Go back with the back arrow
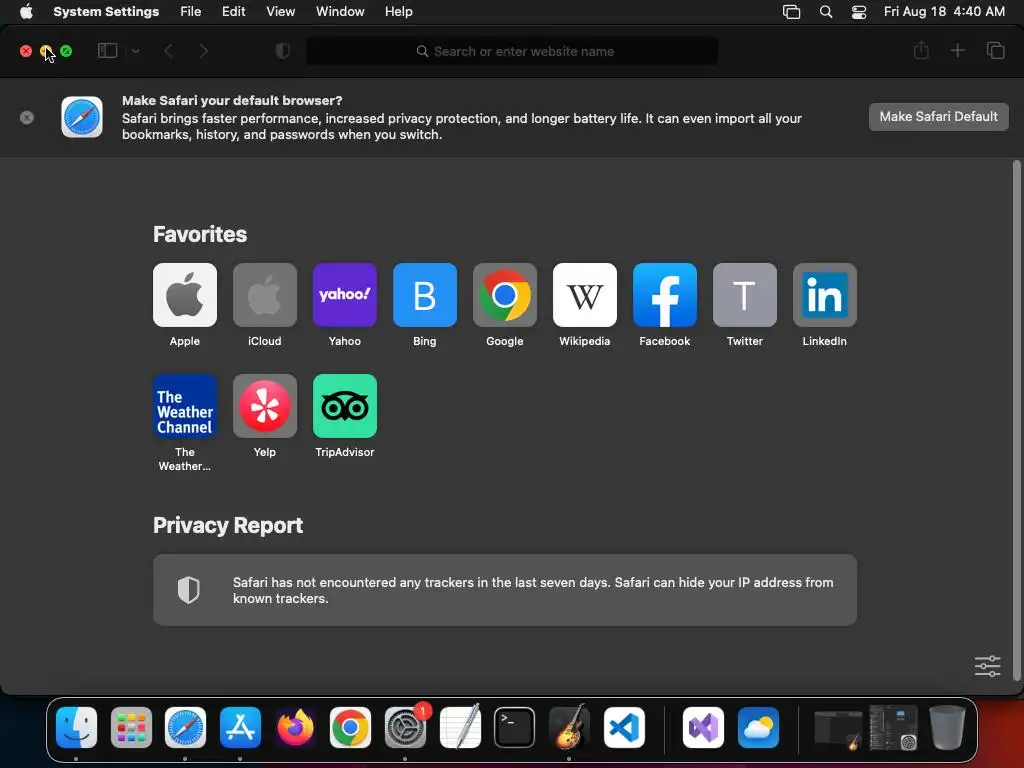This screenshot has width=1024, height=768. [x=168, y=51]
